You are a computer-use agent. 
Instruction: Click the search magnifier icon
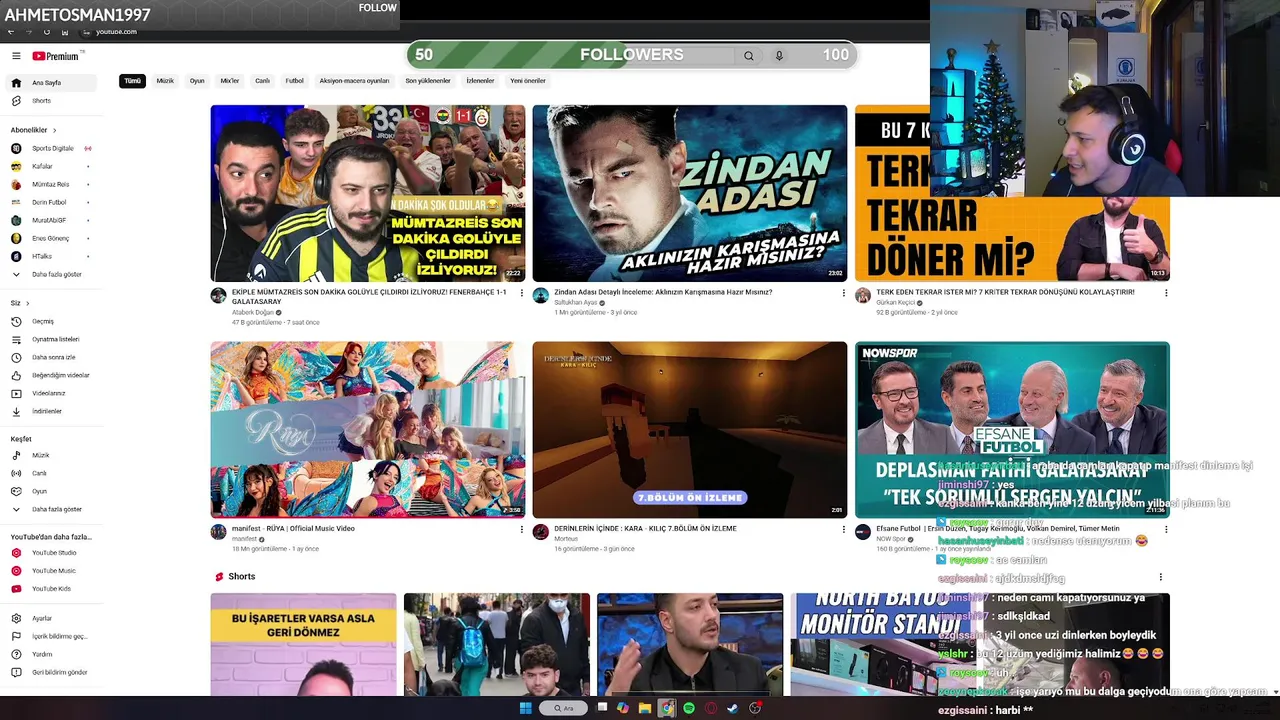tap(748, 56)
